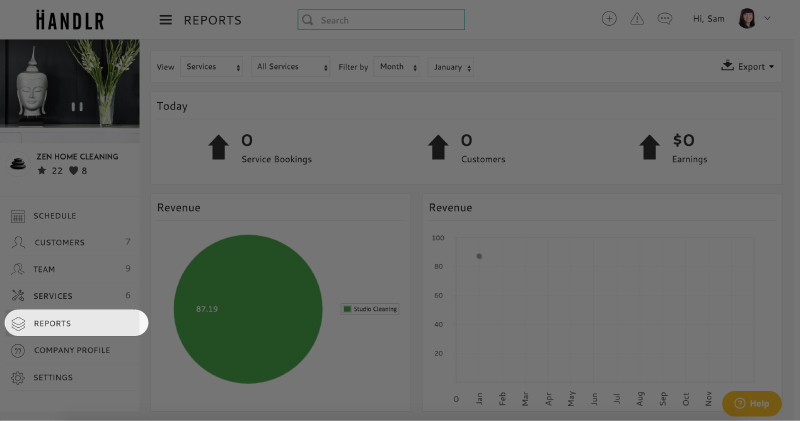Image resolution: width=800 pixels, height=421 pixels.
Task: Open Company Profile in the sidebar
Action: (71, 350)
